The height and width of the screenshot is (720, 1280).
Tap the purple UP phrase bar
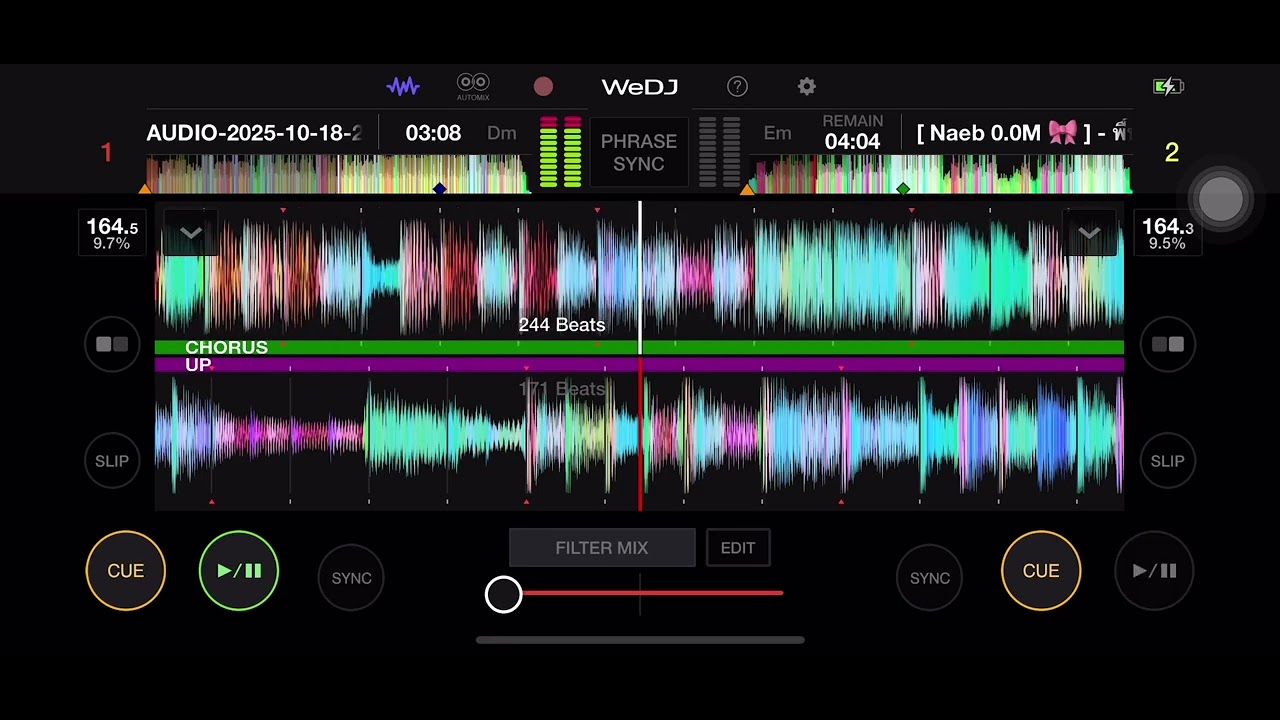(640, 365)
